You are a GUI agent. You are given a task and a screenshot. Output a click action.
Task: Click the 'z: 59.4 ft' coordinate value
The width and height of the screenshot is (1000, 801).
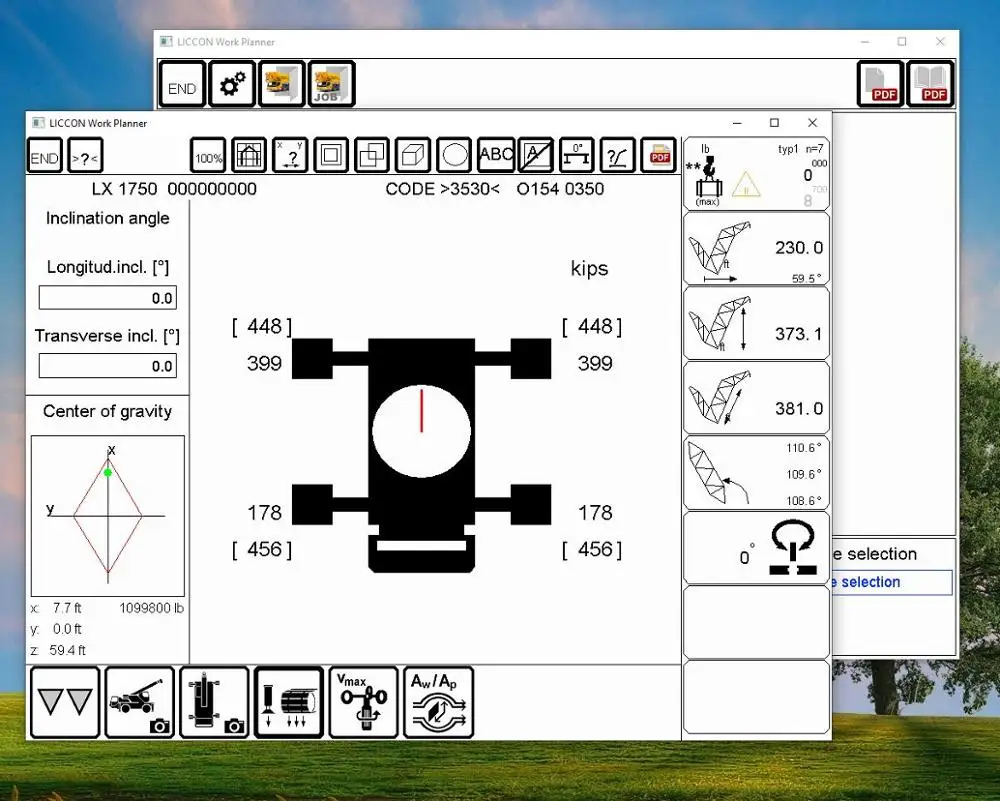58,650
